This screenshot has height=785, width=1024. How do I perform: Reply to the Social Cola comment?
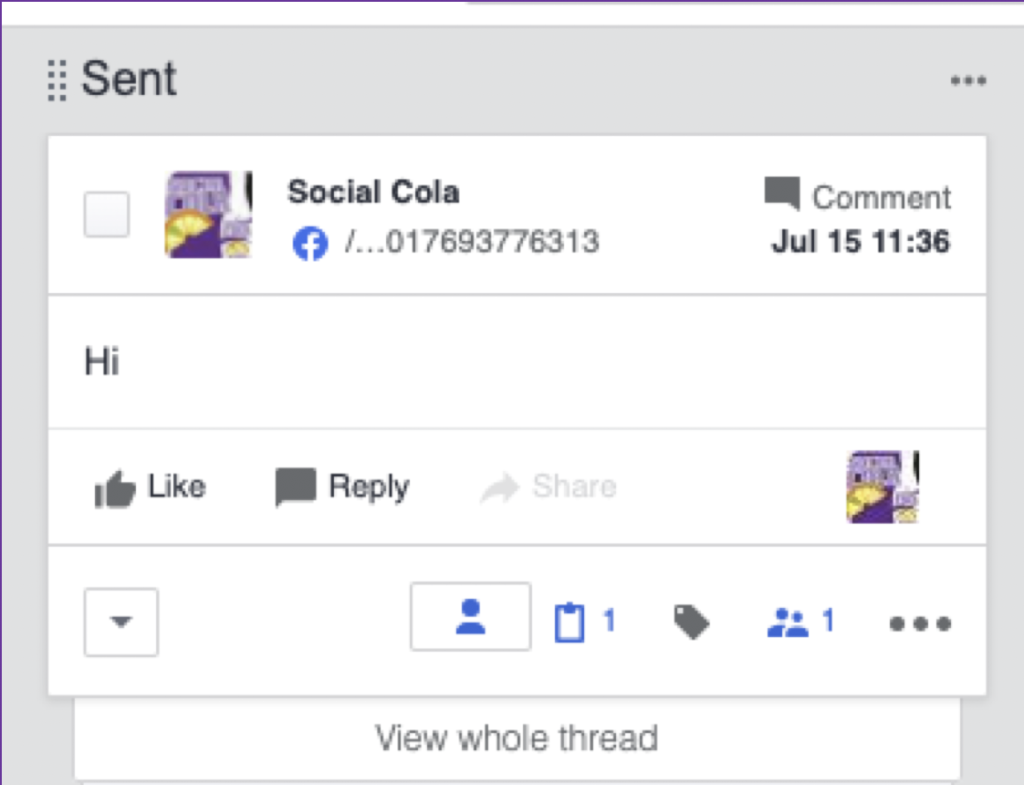342,488
